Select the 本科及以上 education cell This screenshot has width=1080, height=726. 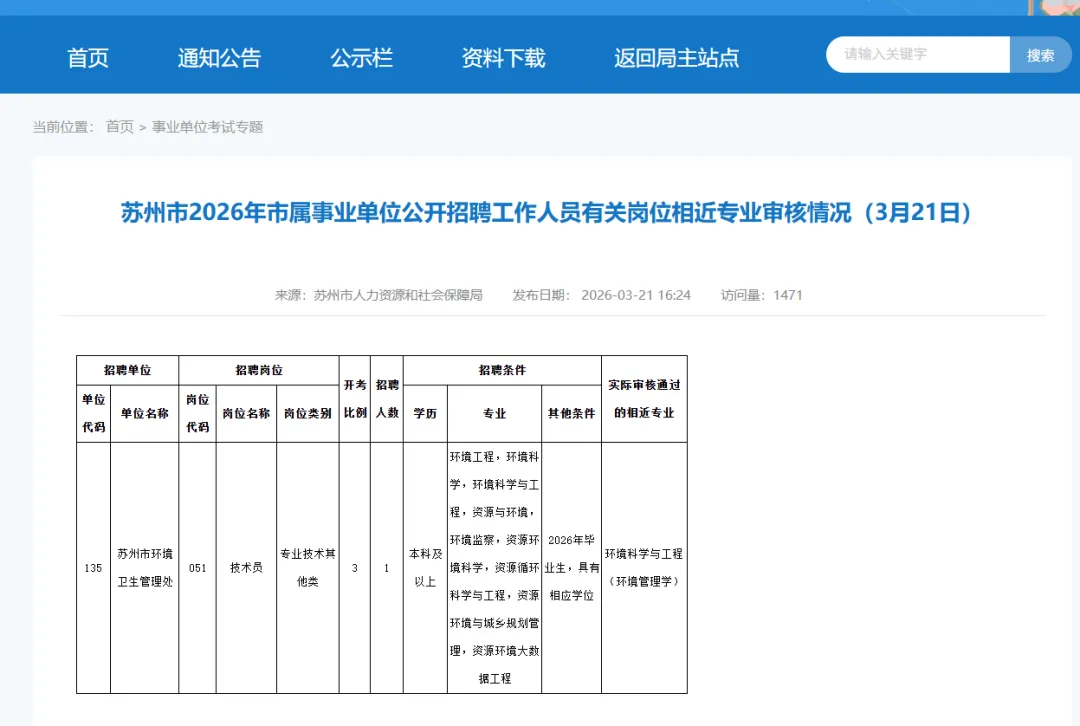tap(425, 568)
